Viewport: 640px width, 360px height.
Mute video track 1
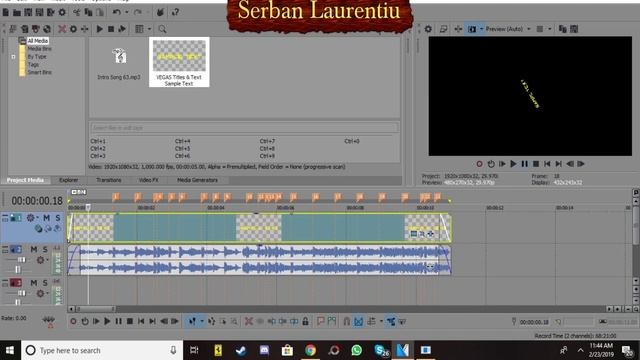click(x=46, y=218)
